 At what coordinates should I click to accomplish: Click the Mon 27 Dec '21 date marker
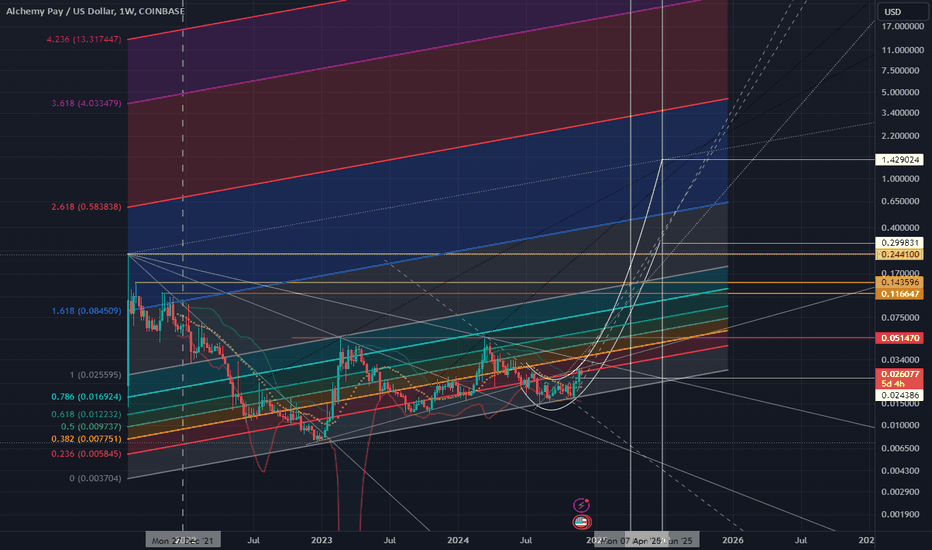coord(183,540)
